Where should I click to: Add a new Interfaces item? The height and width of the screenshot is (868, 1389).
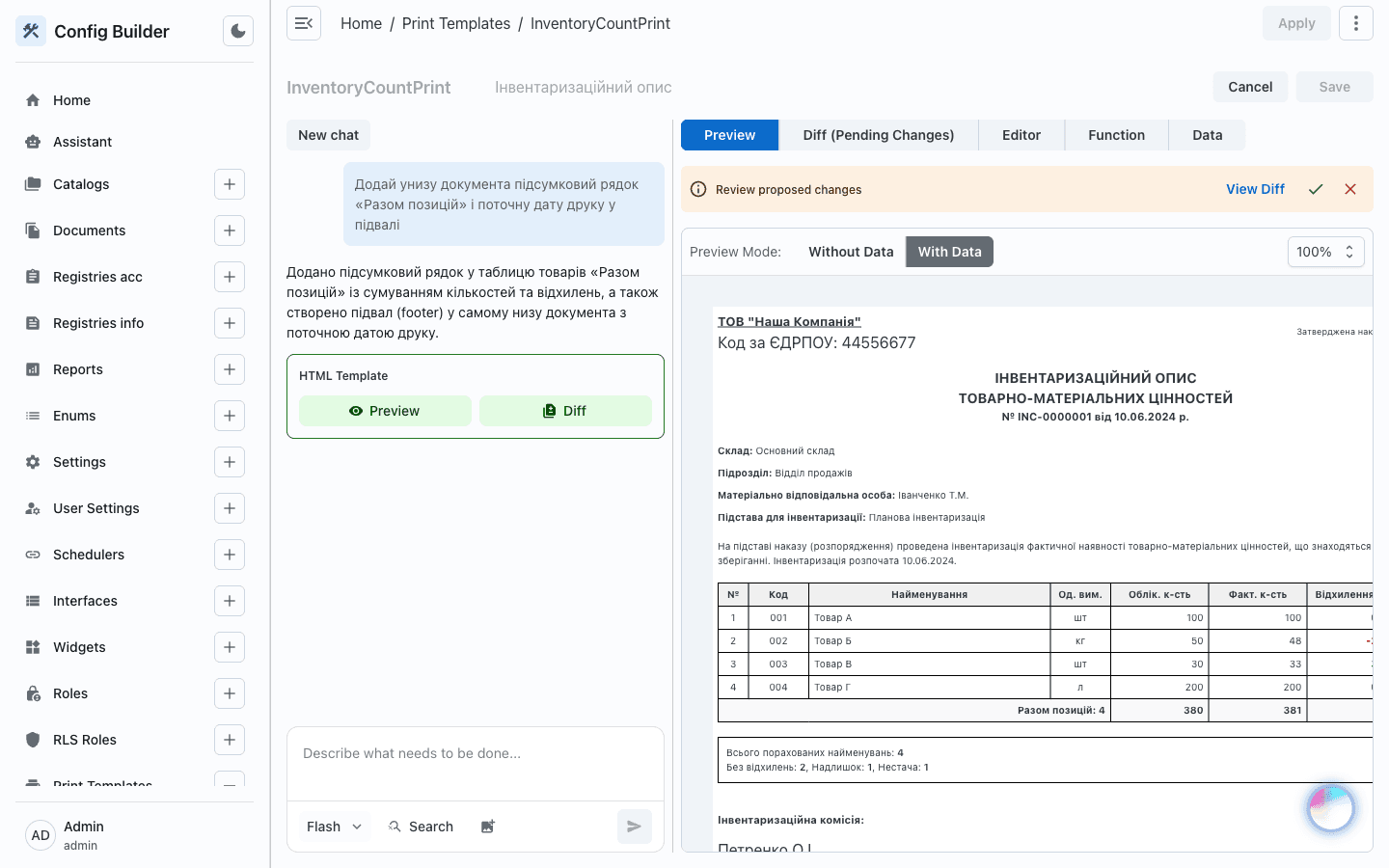[230, 601]
